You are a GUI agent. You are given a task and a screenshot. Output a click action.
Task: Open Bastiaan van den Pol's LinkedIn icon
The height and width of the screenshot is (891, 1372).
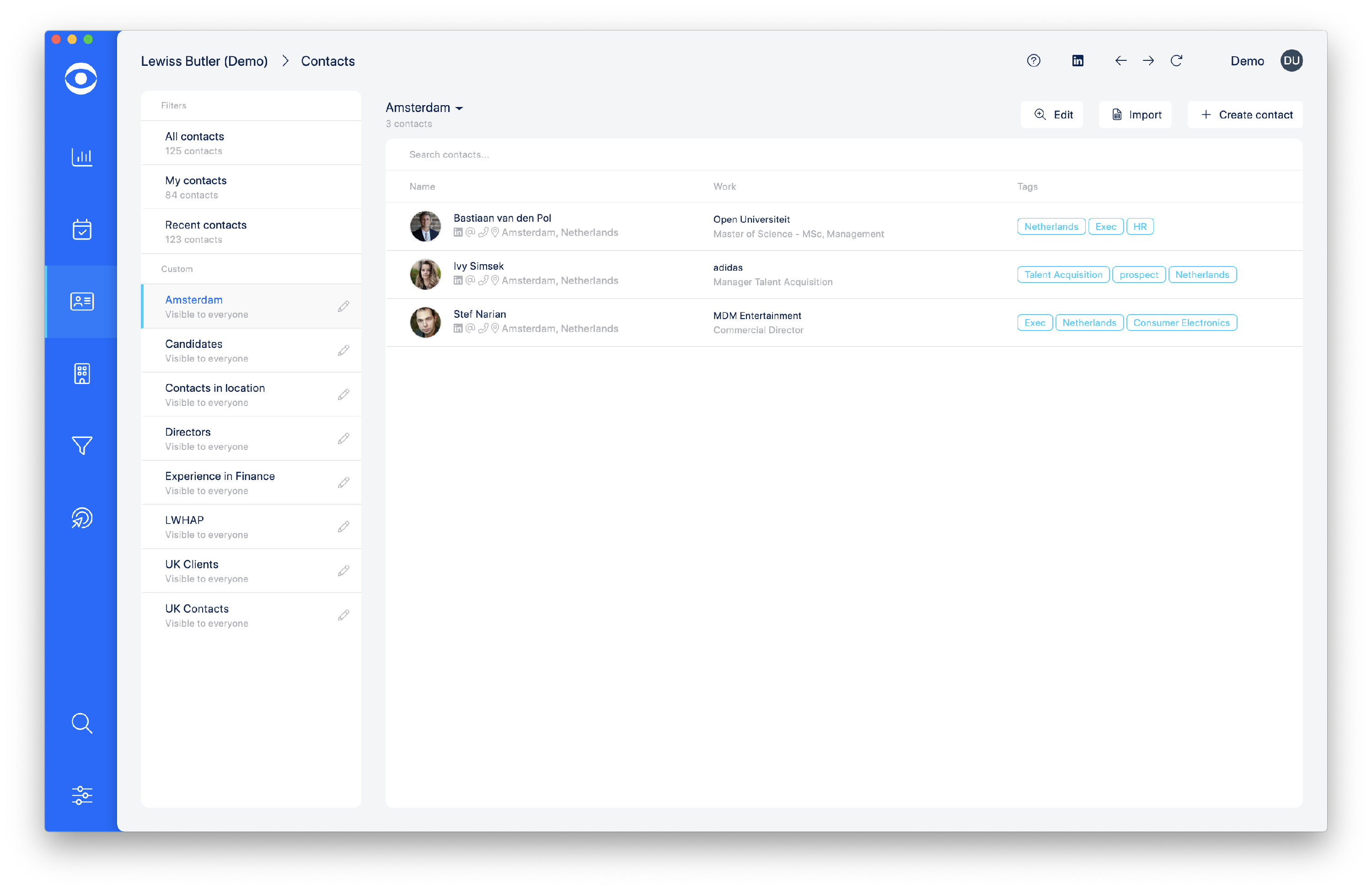[x=458, y=232]
